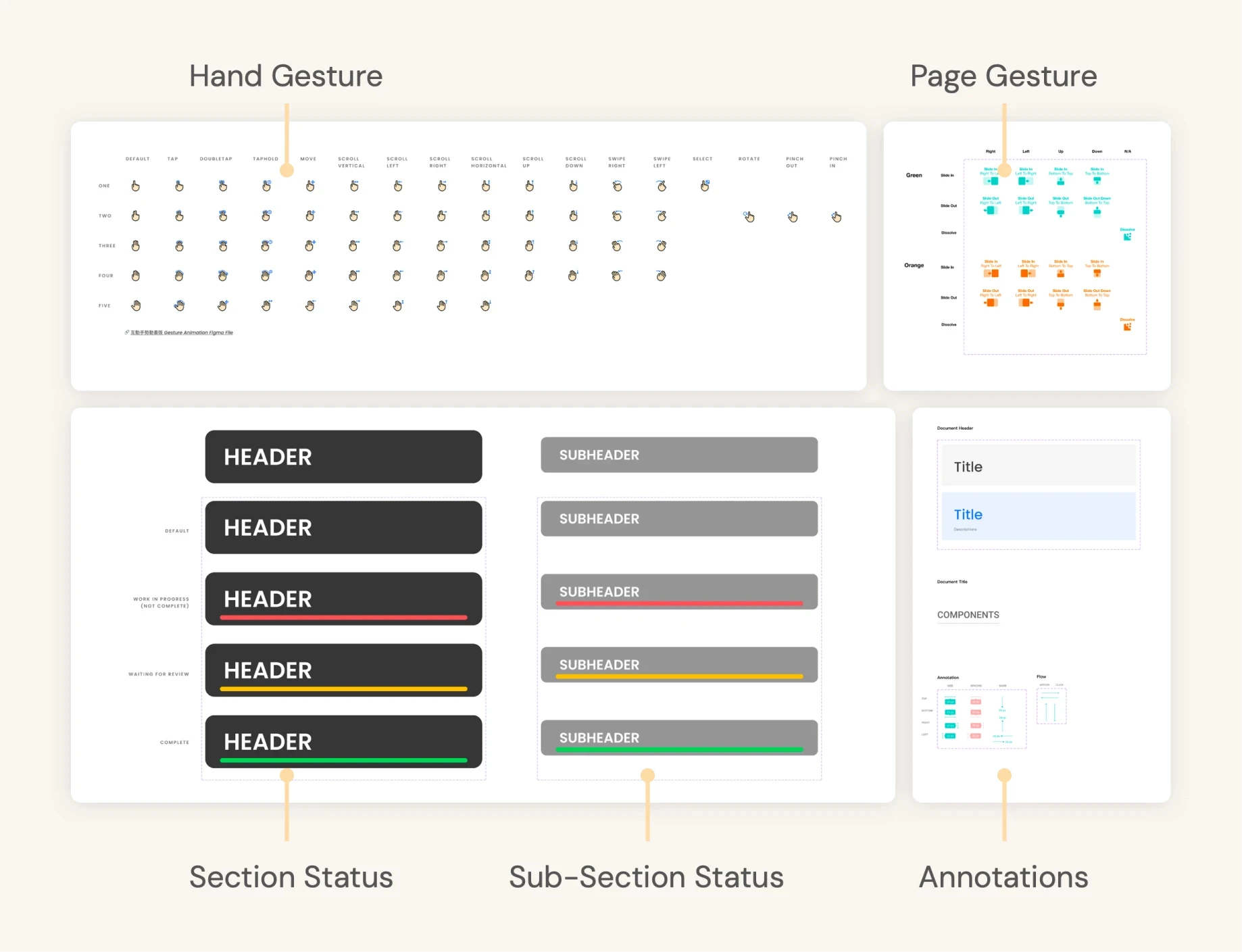Click the Orange row label in Page Gesture
The width and height of the screenshot is (1242, 952).
914,266
